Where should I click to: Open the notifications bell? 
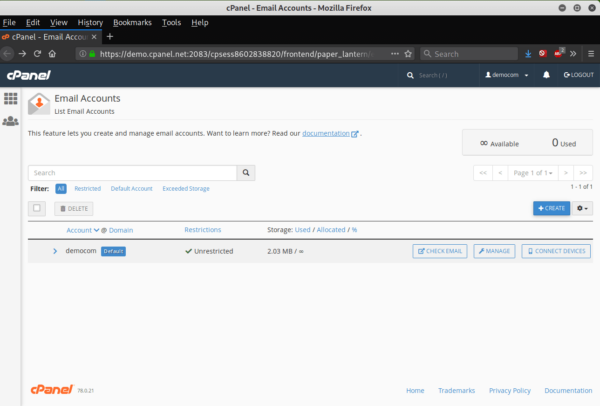tap(546, 75)
